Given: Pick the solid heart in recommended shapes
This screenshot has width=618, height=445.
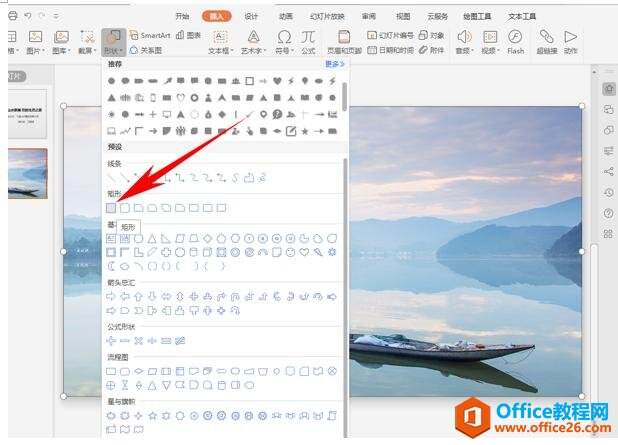Looking at the screenshot, I should click(x=277, y=81).
